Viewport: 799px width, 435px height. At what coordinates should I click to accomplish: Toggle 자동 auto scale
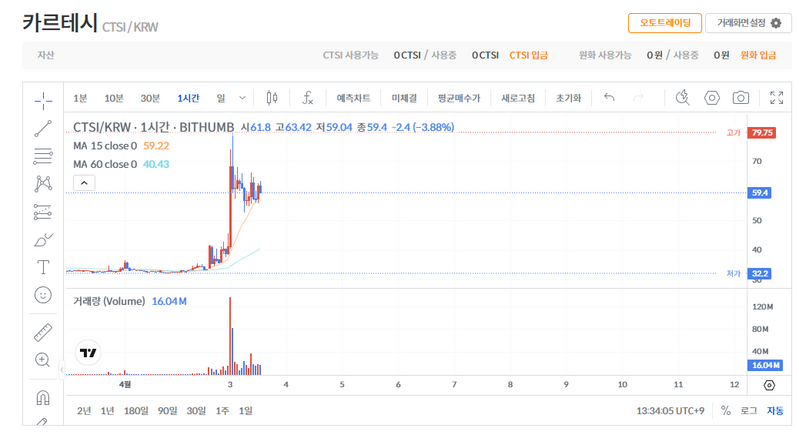coord(775,410)
